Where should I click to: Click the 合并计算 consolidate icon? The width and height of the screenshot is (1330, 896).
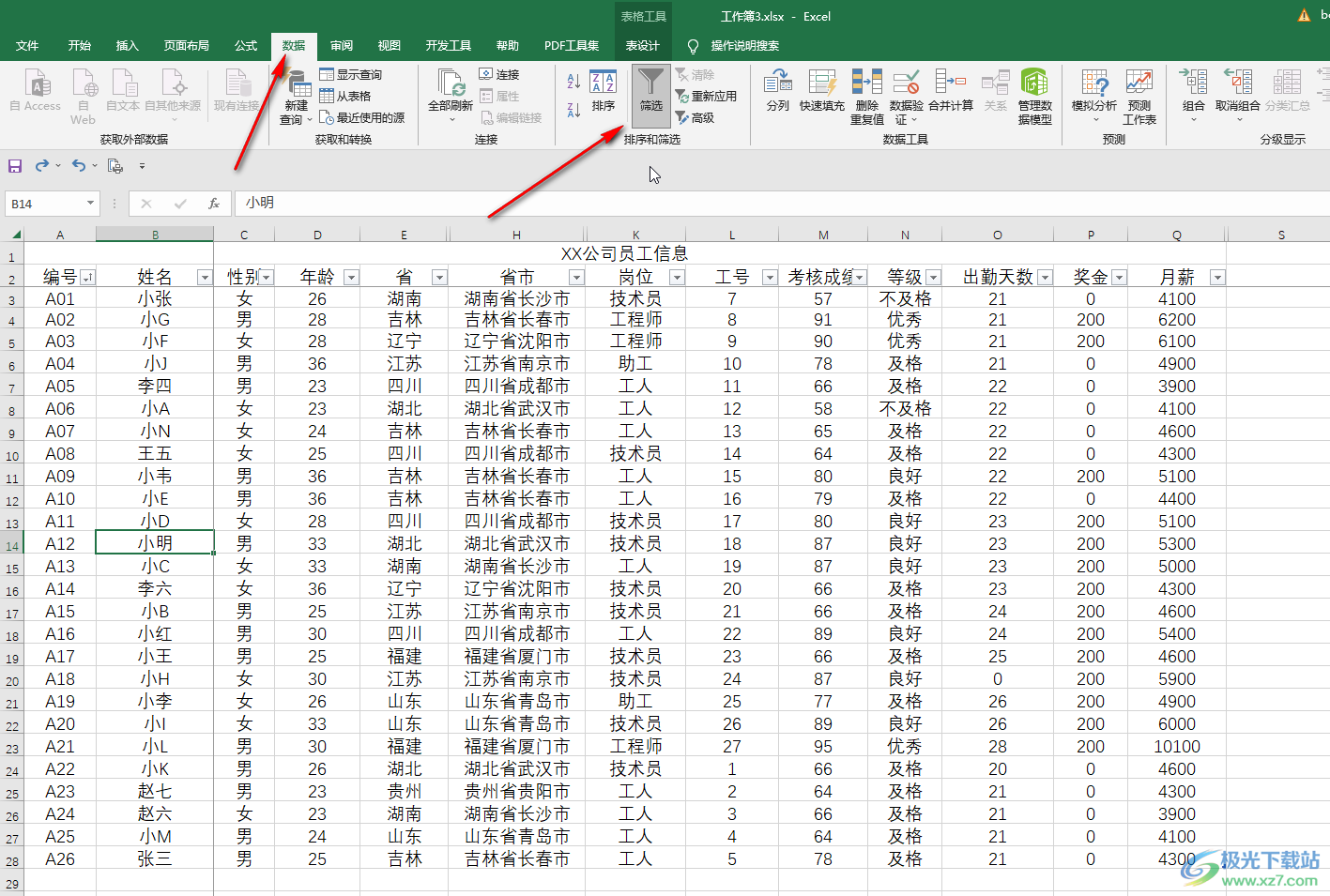tap(951, 91)
